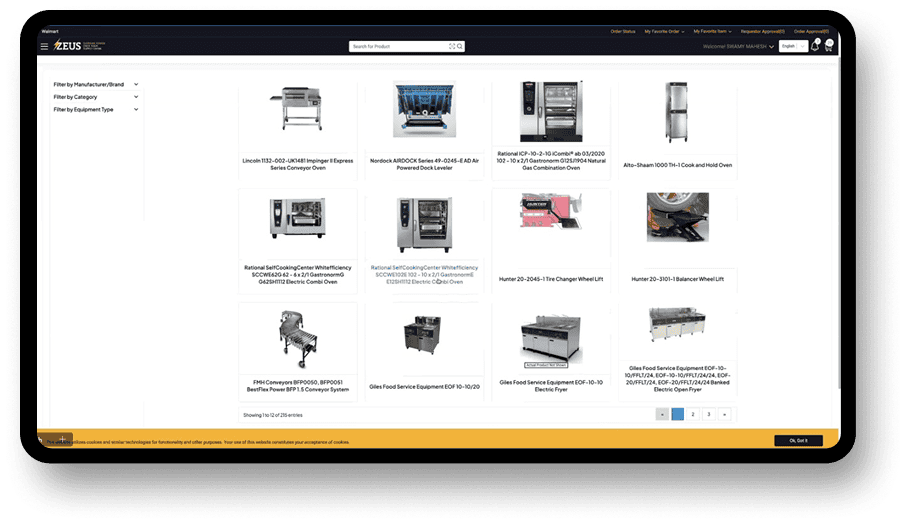The width and height of the screenshot is (906, 524).
Task: Open the FMH BestFlex Conveyor System image
Action: pos(298,339)
